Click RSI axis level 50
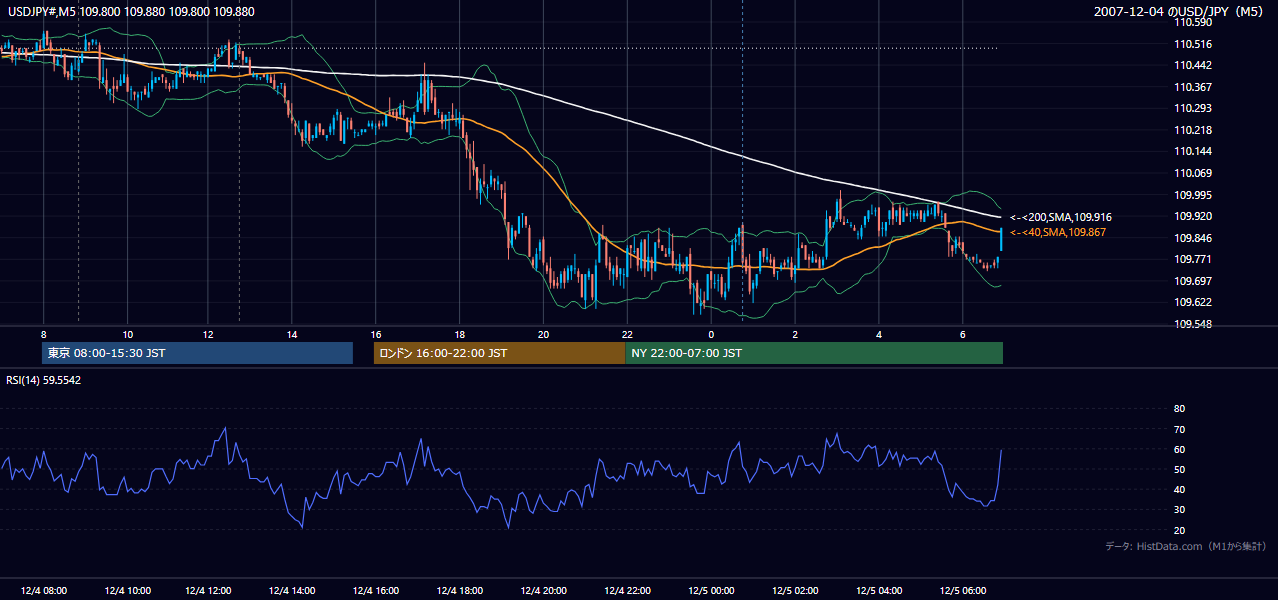This screenshot has width=1278, height=600. click(1180, 469)
